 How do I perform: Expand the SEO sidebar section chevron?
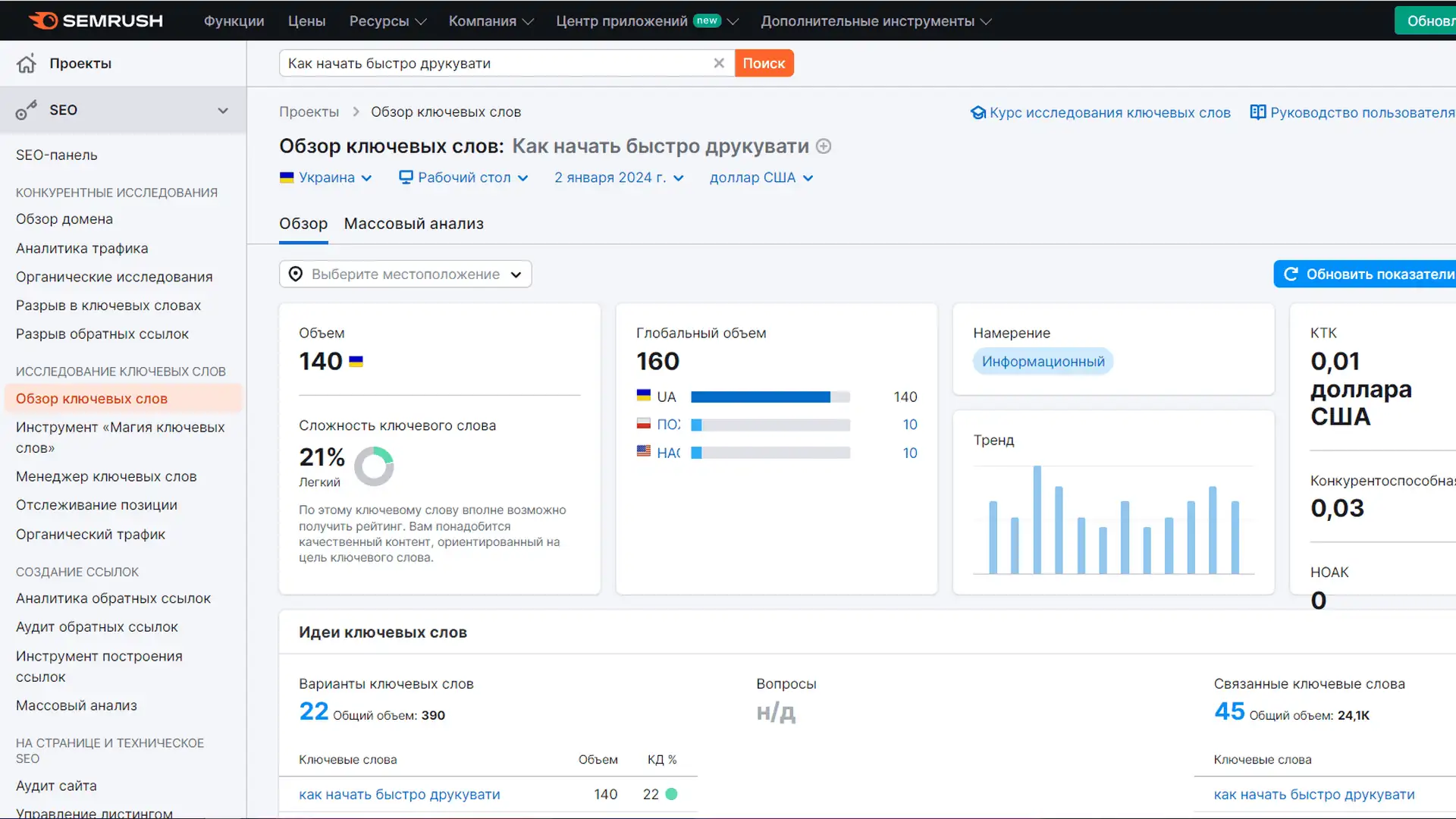coord(223,111)
